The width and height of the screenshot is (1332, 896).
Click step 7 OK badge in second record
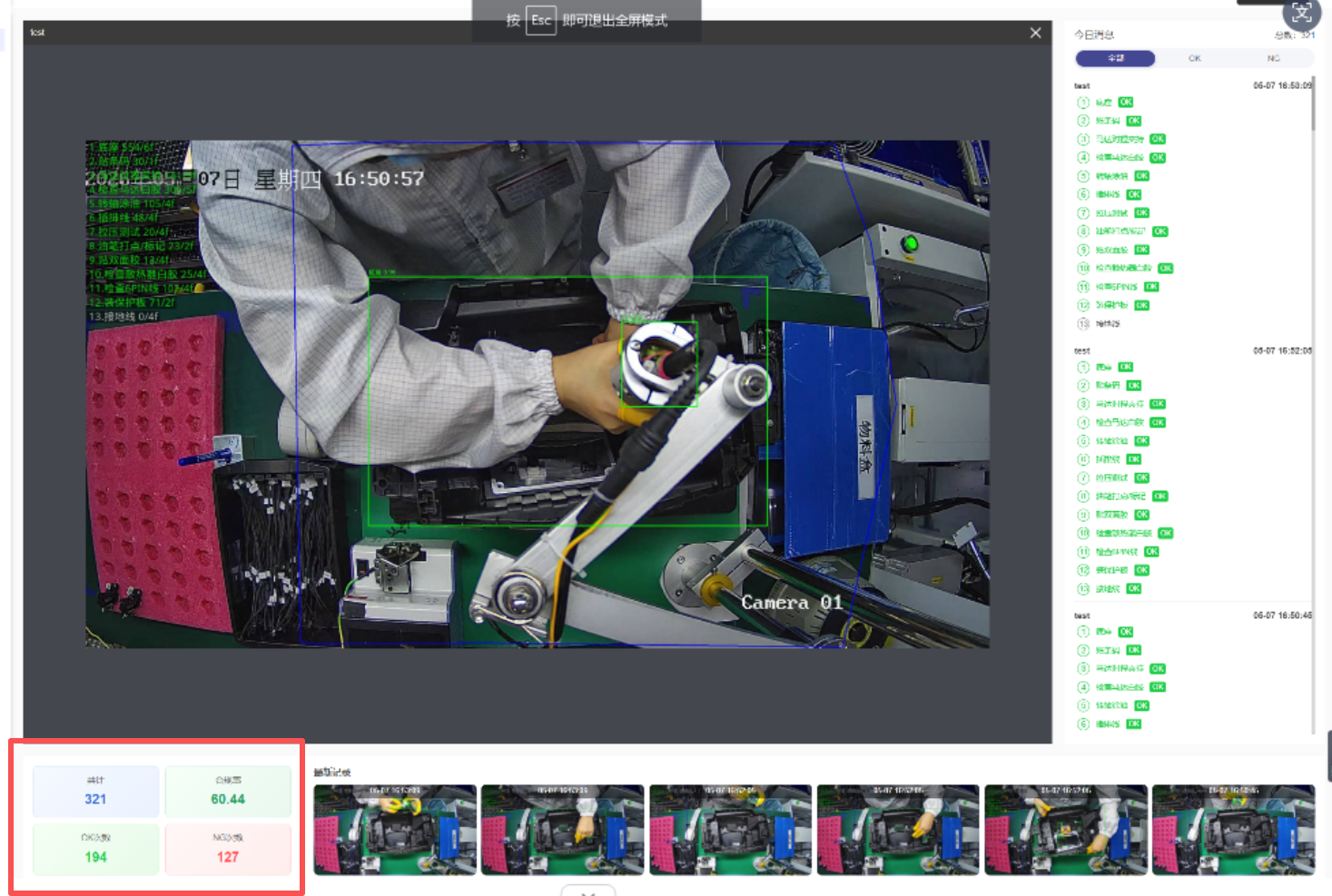(x=1141, y=478)
